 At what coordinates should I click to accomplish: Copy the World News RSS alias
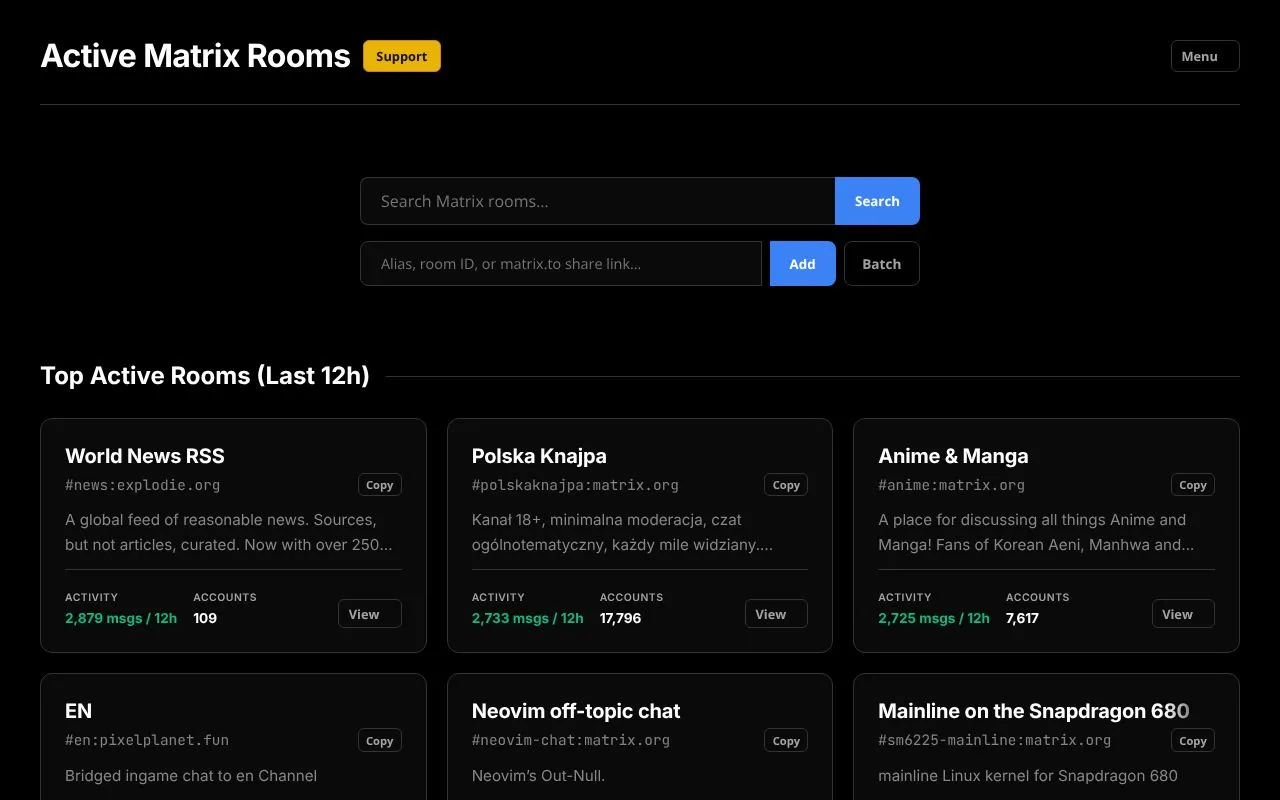coord(380,485)
